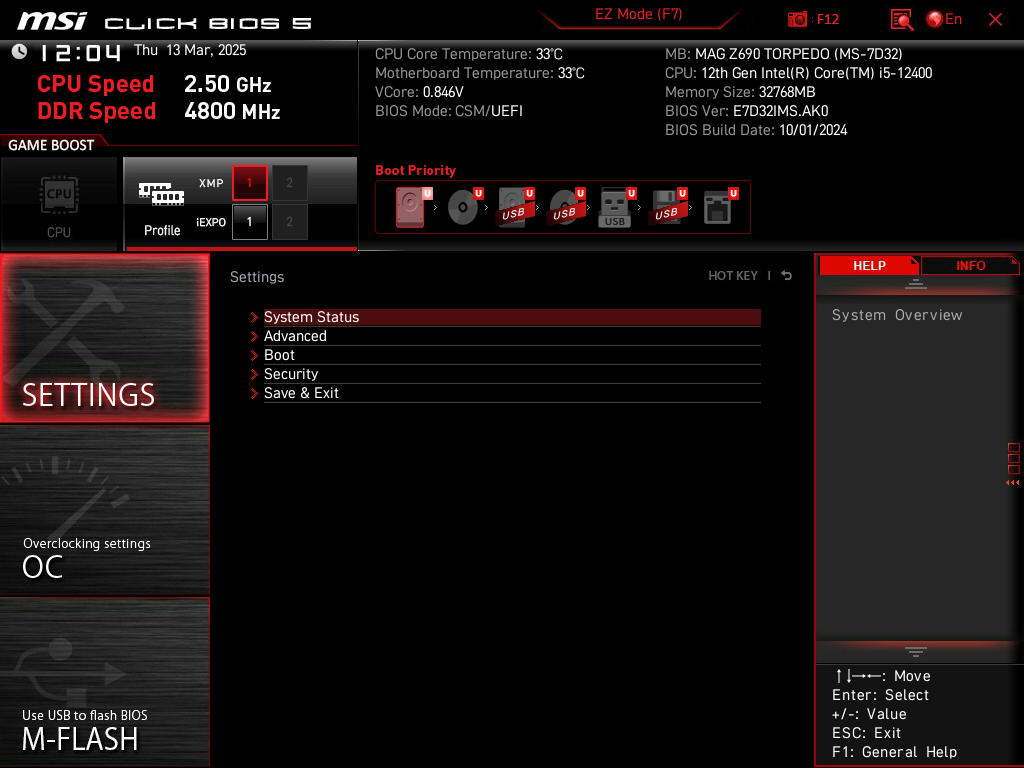Open the Advanced submenu
Image resolution: width=1024 pixels, height=768 pixels.
tap(512, 336)
